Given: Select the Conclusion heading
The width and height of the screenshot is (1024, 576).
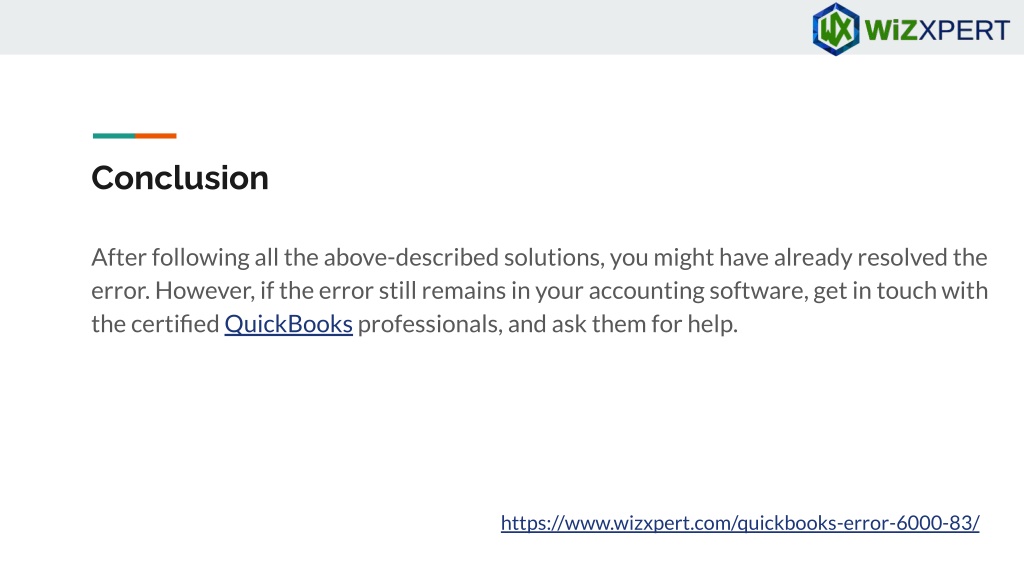Looking at the screenshot, I should pyautogui.click(x=180, y=178).
